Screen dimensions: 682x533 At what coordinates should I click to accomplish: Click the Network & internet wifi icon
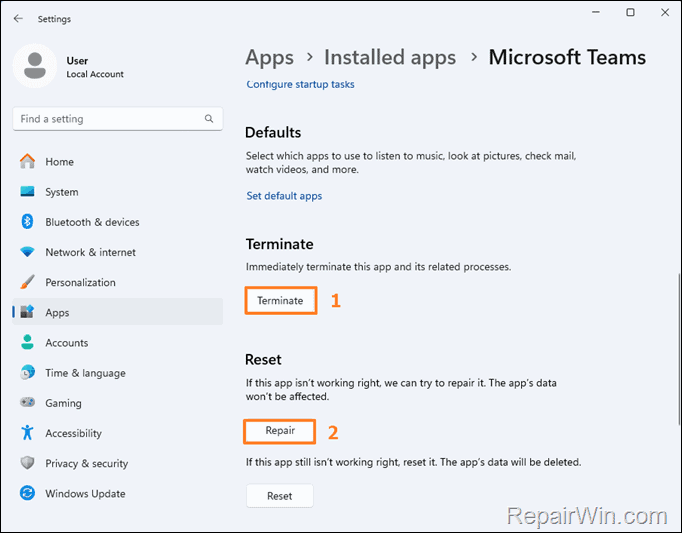pyautogui.click(x=27, y=252)
